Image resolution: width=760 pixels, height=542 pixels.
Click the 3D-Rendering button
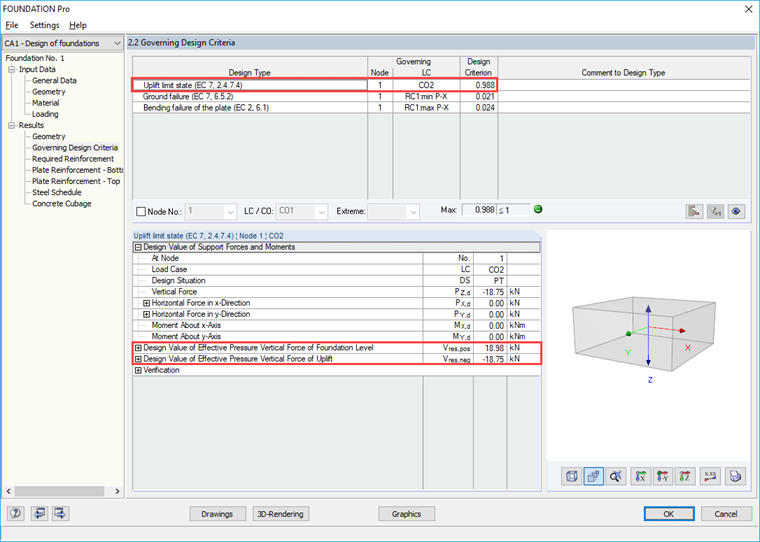pos(281,514)
